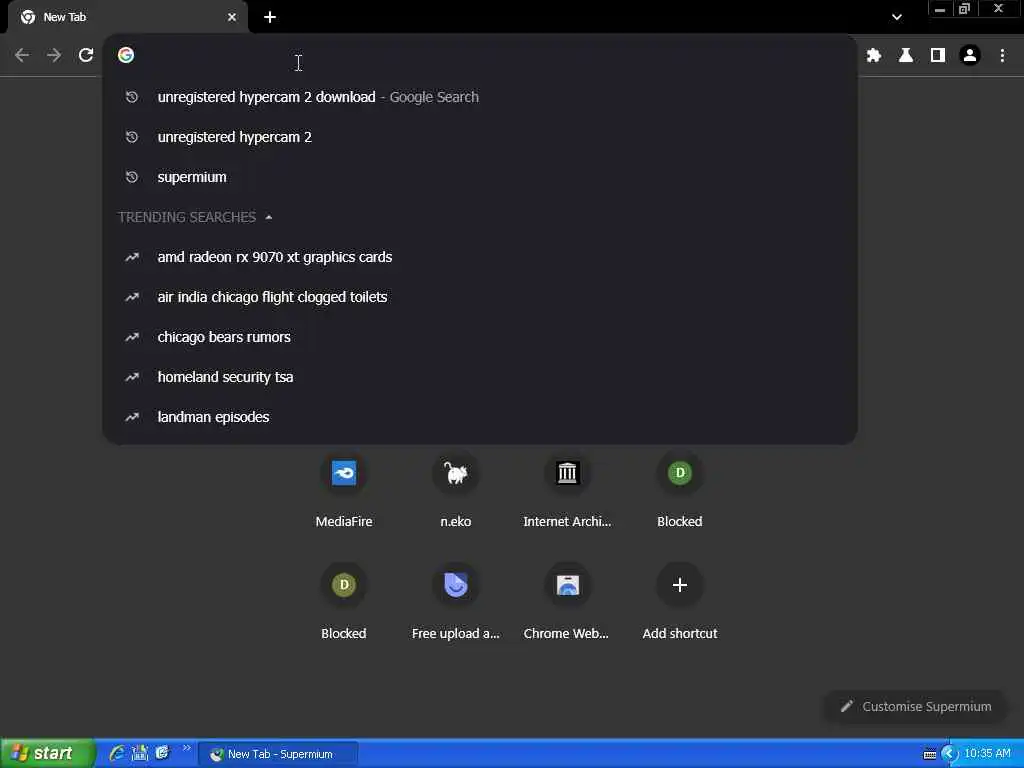The height and width of the screenshot is (768, 1024).
Task: Select 'air india chicago flight clogged toilets'
Action: [480, 297]
